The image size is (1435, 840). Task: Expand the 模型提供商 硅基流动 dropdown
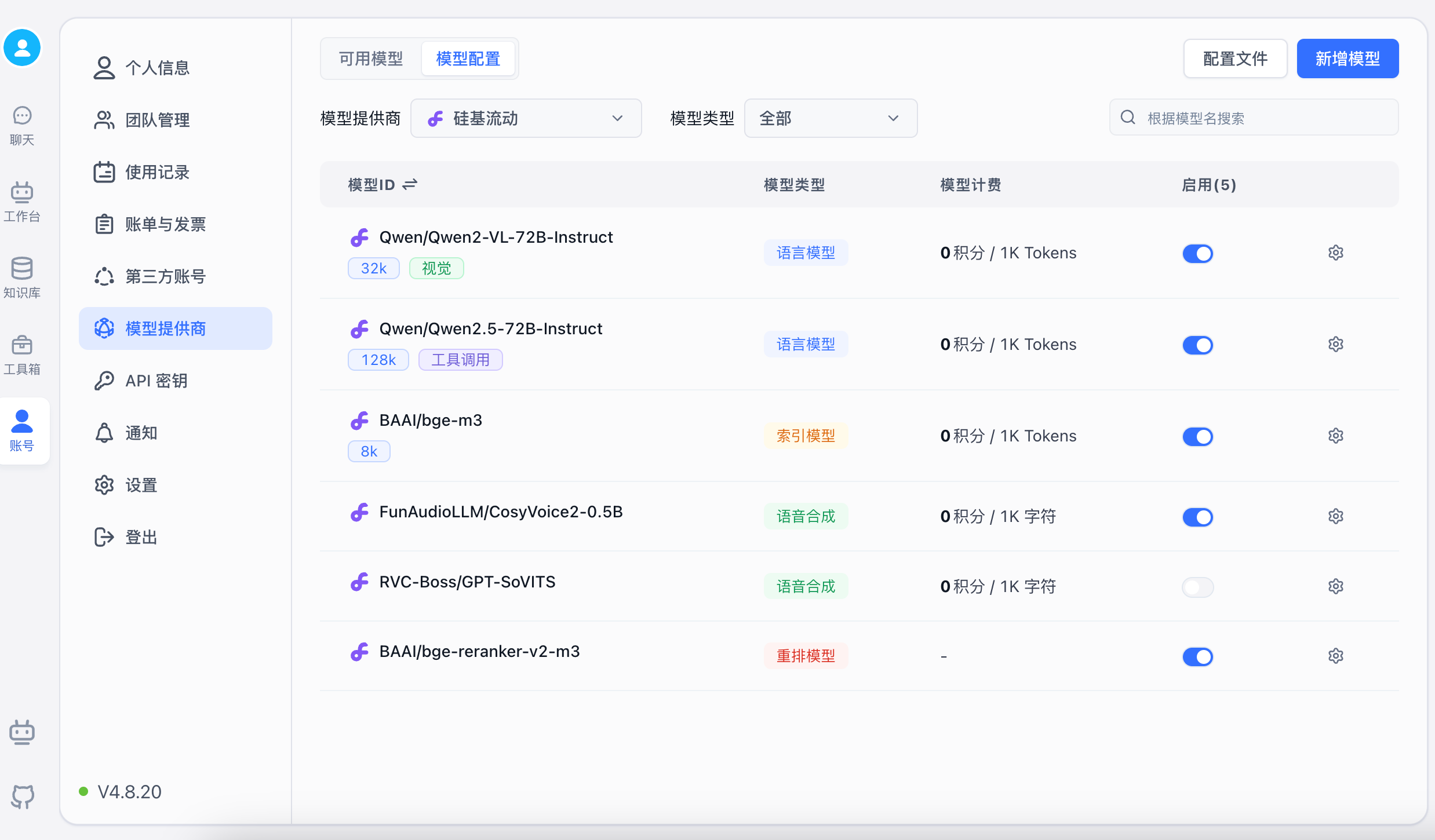coord(526,119)
